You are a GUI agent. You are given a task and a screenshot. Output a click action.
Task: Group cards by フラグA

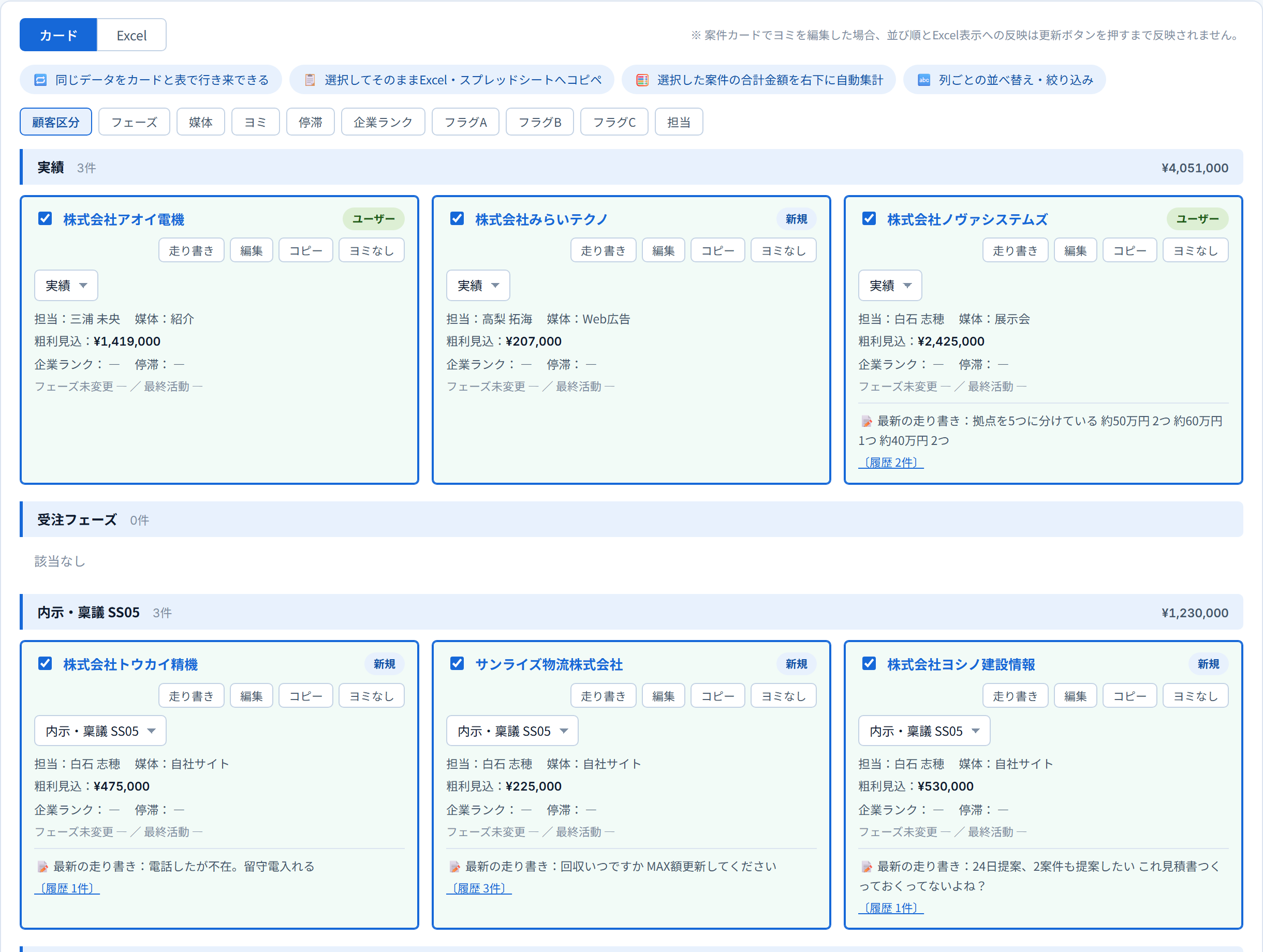466,122
